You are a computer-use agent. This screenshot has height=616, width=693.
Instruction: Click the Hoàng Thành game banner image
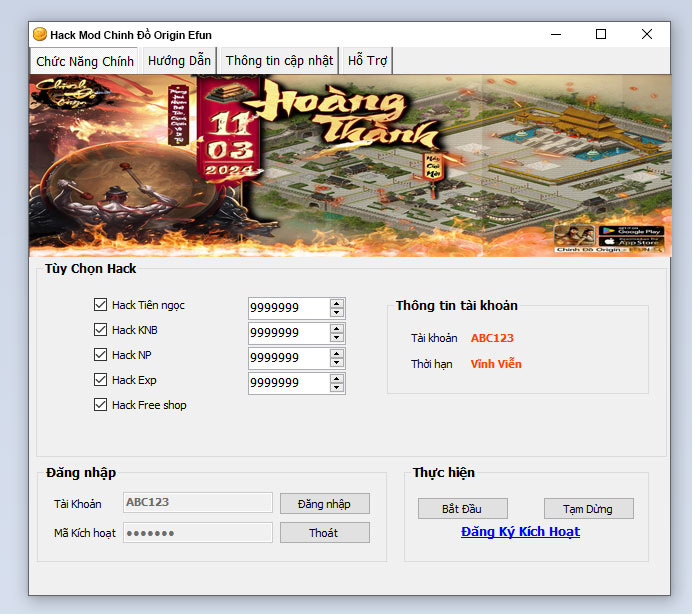click(x=350, y=166)
